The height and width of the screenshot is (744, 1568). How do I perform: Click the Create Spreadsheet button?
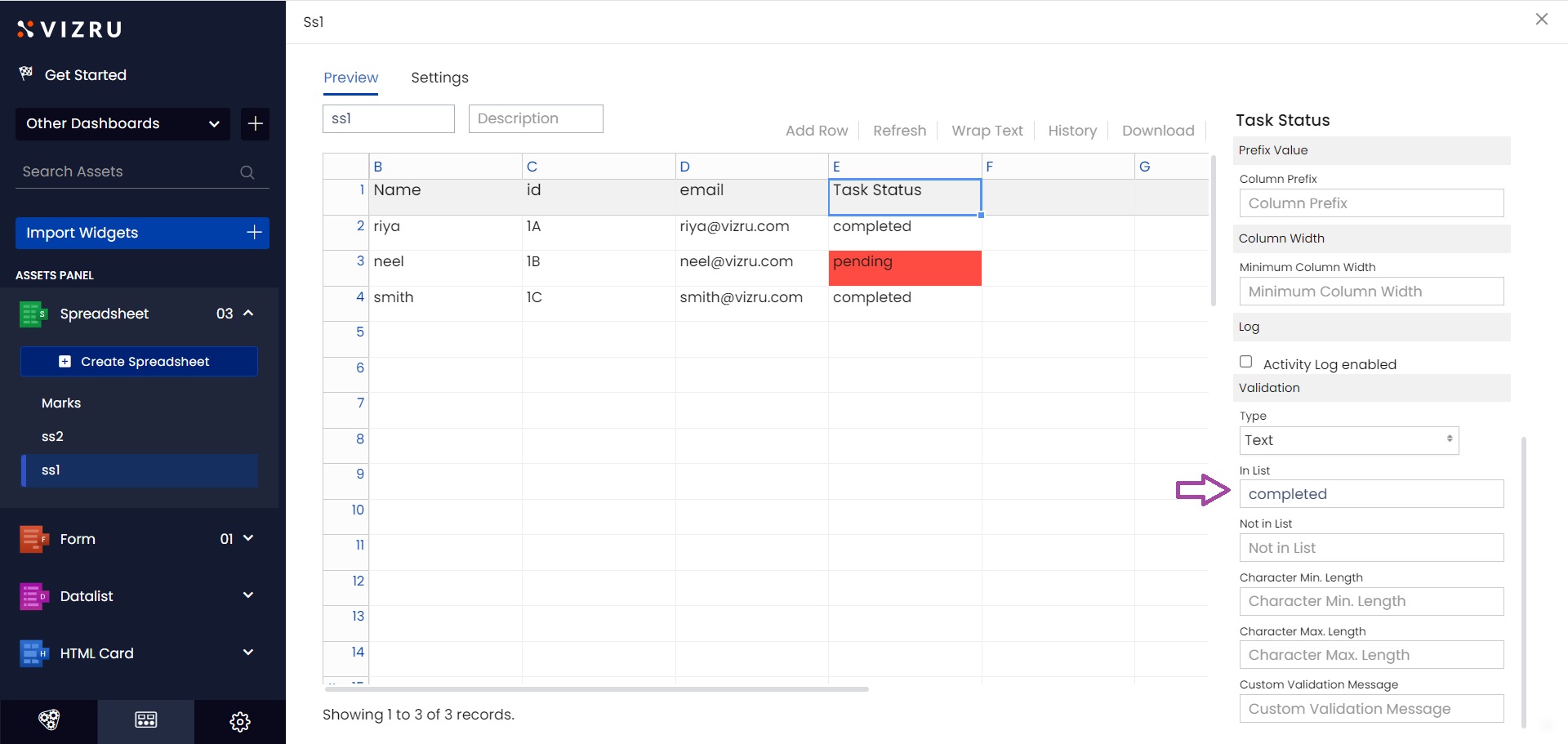(x=139, y=362)
